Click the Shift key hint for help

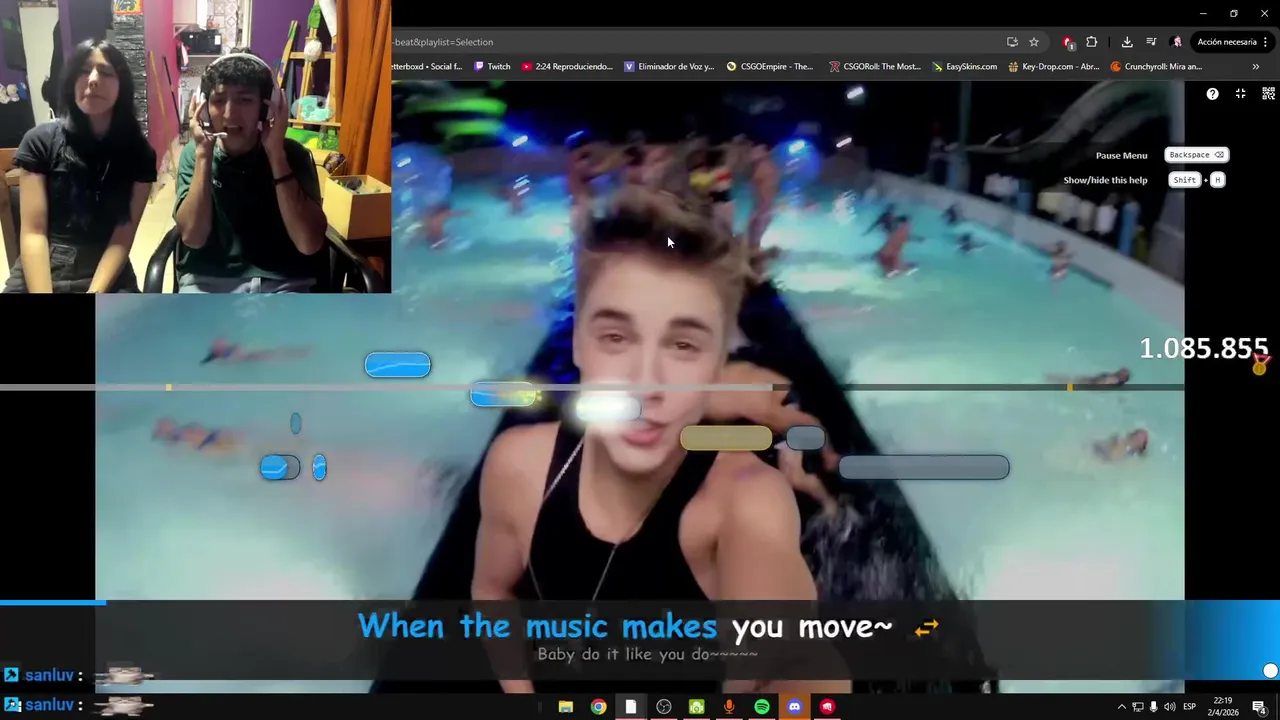(x=1184, y=180)
